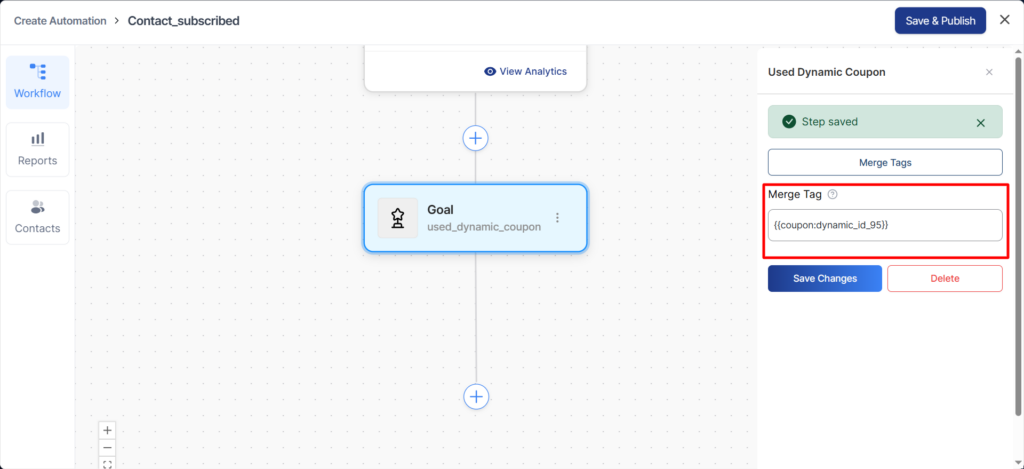Image resolution: width=1024 pixels, height=469 pixels.
Task: Click the Merge Tags button
Action: point(884,162)
